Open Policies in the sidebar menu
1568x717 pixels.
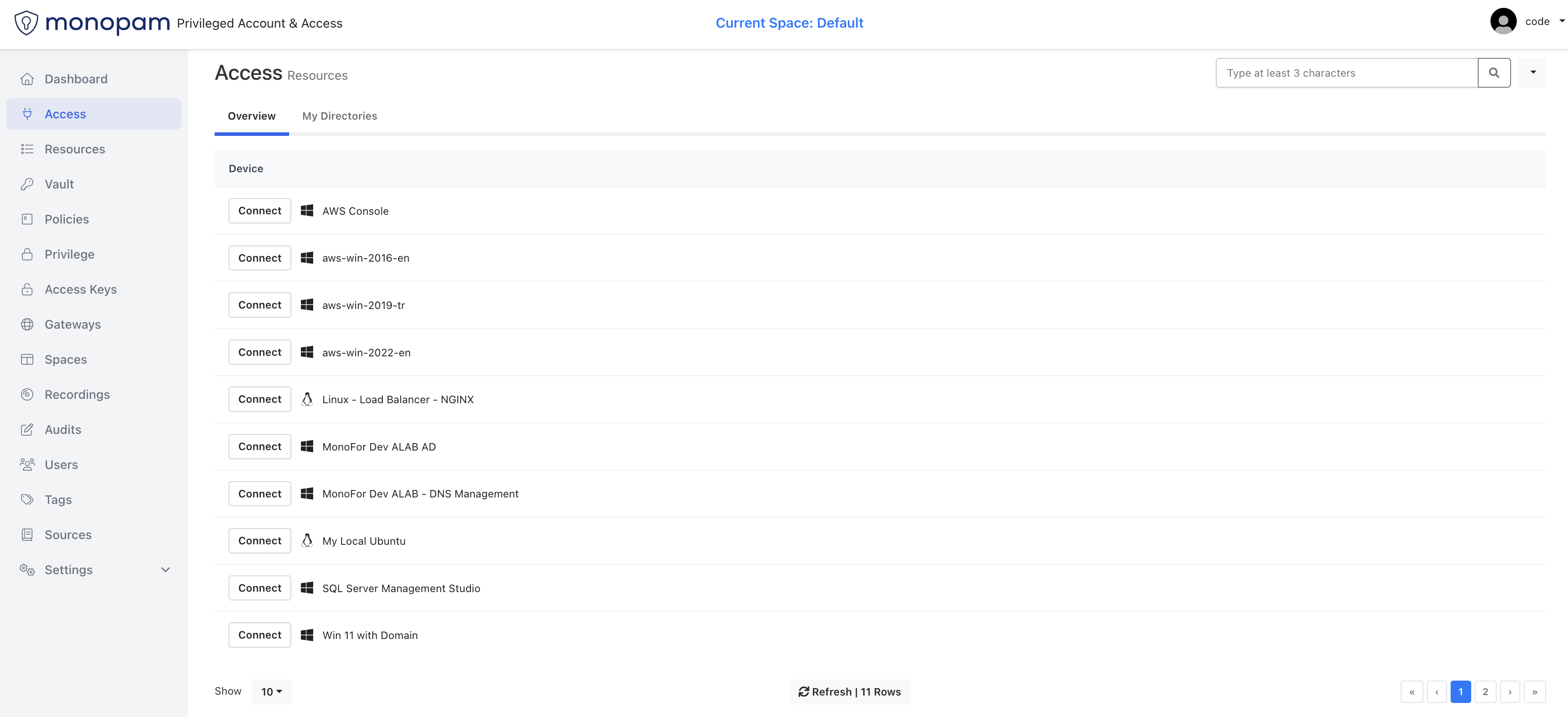66,219
